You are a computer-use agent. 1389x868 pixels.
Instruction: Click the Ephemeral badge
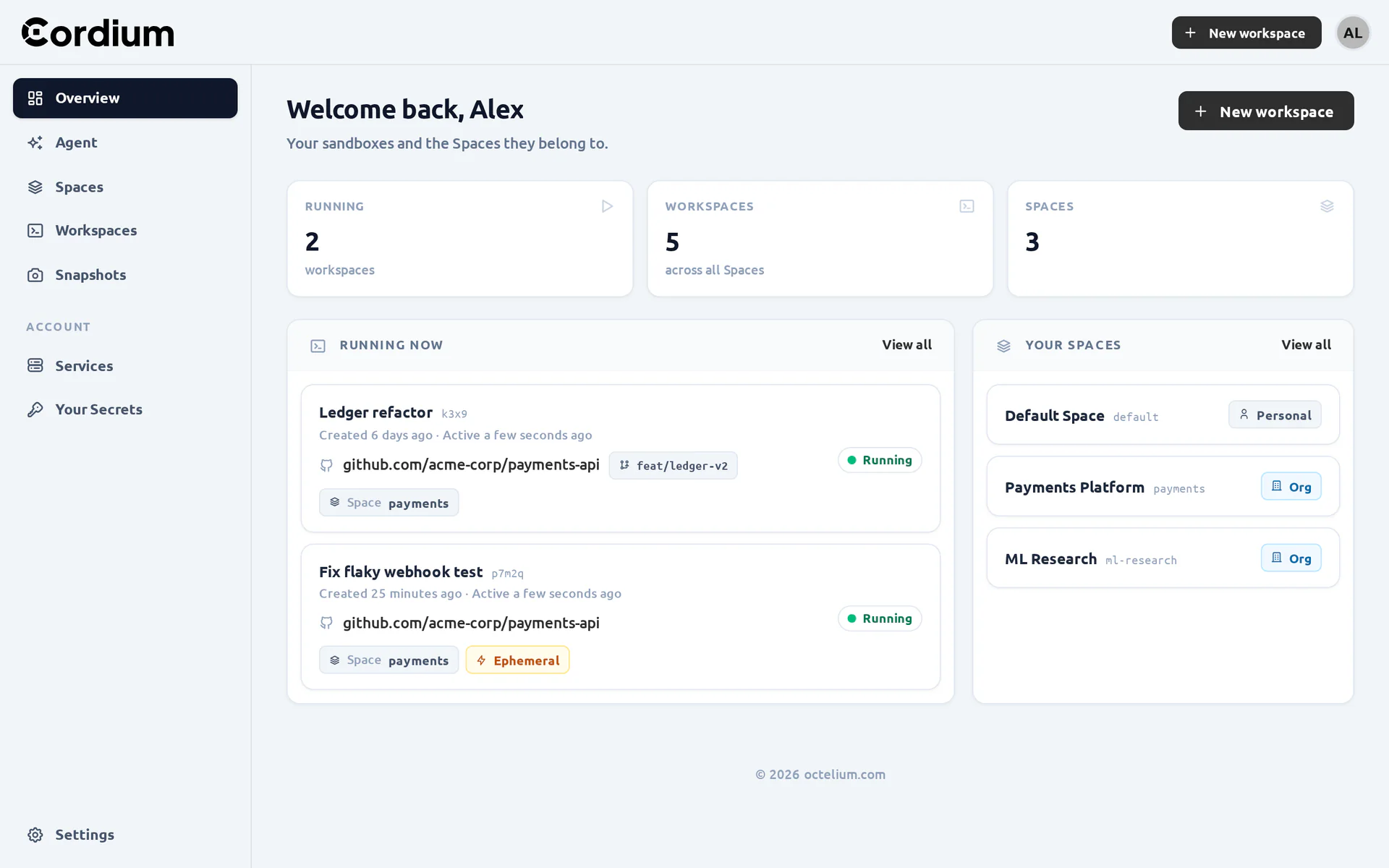(517, 660)
